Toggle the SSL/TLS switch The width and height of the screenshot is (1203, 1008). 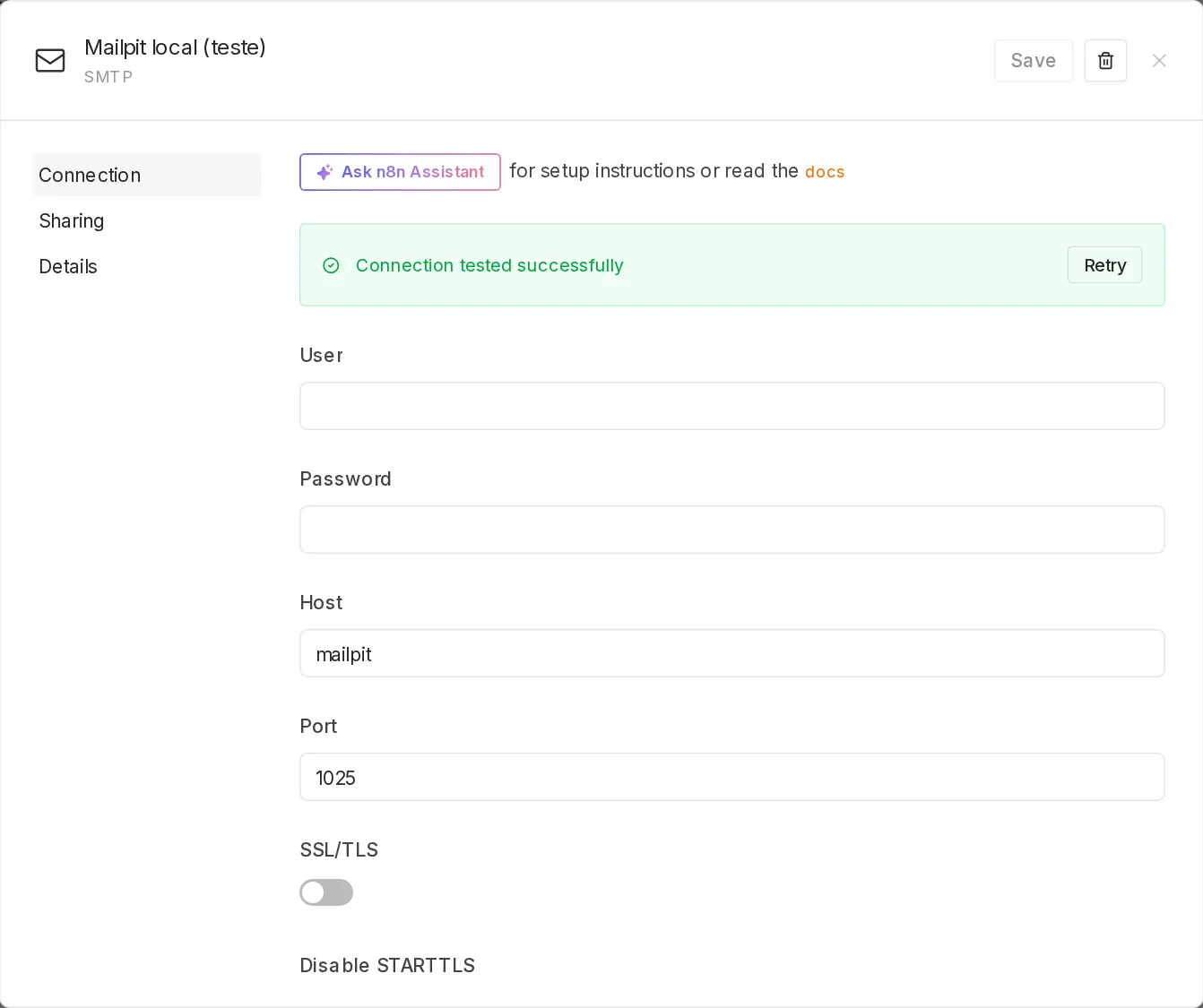[x=326, y=892]
